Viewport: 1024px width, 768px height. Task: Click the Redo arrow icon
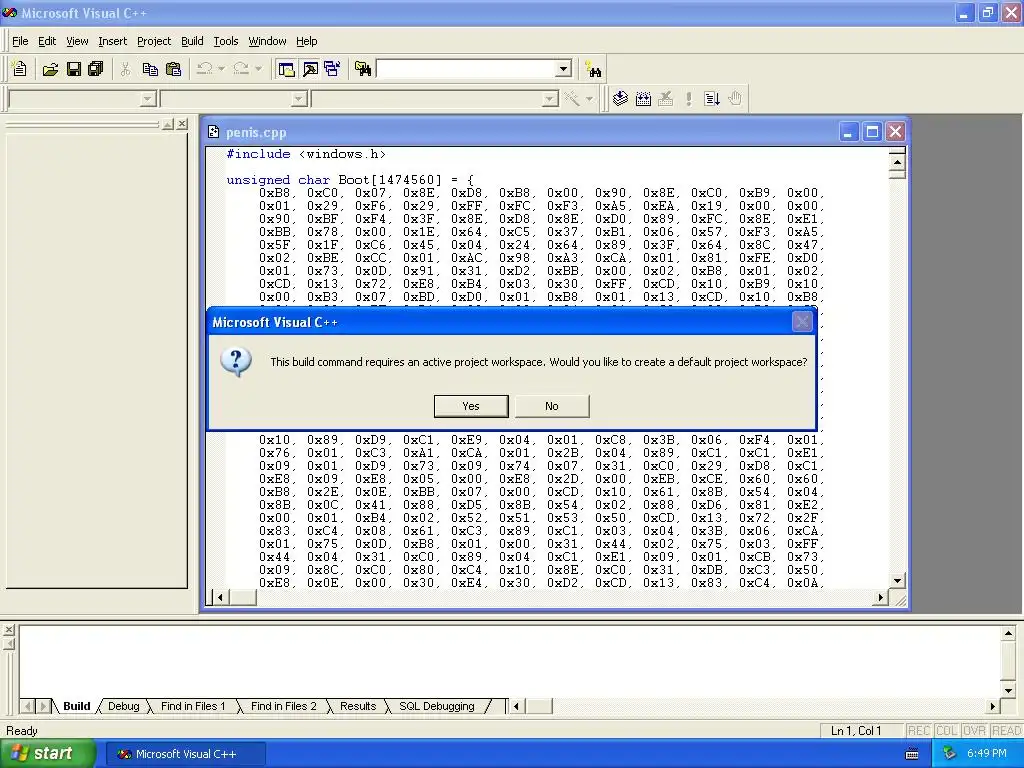pyautogui.click(x=241, y=69)
